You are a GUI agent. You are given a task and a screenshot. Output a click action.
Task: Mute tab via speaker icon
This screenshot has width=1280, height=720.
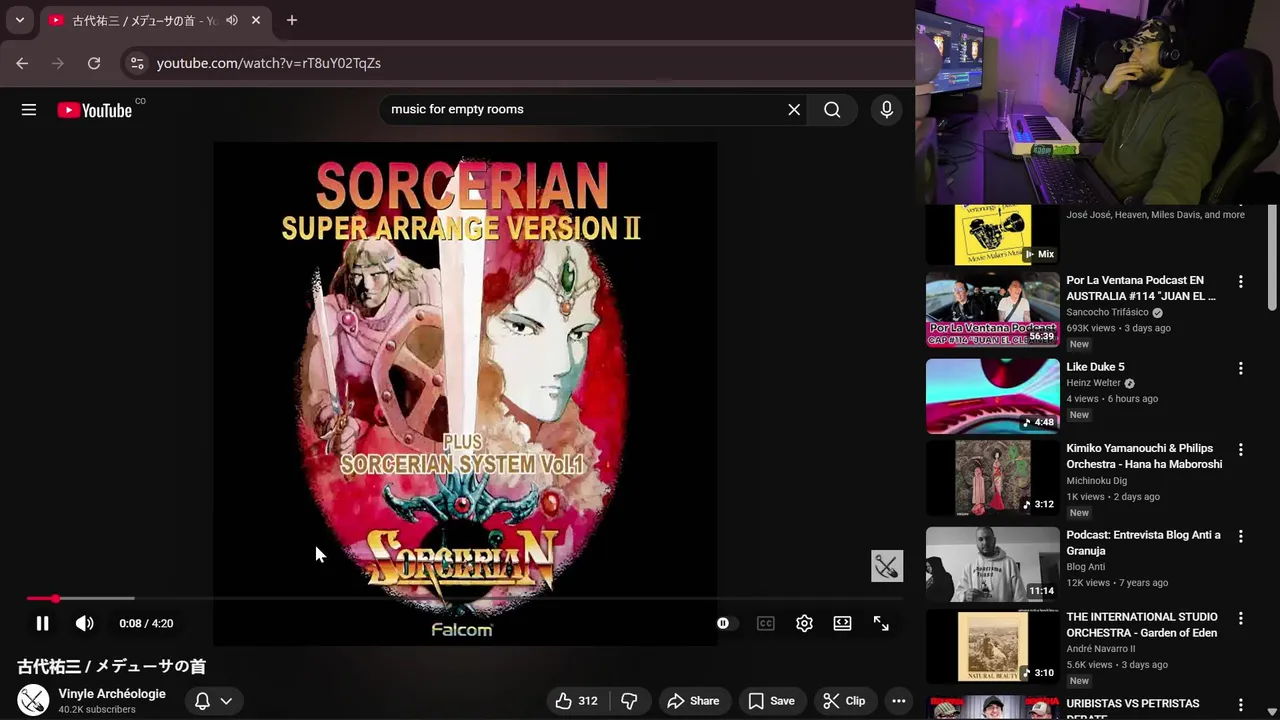point(232,20)
